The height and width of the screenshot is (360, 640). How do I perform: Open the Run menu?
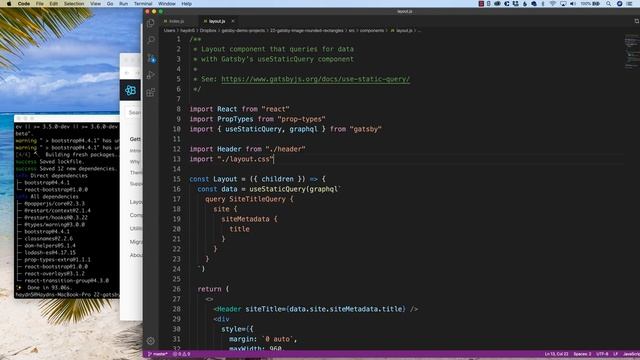pos(123,4)
